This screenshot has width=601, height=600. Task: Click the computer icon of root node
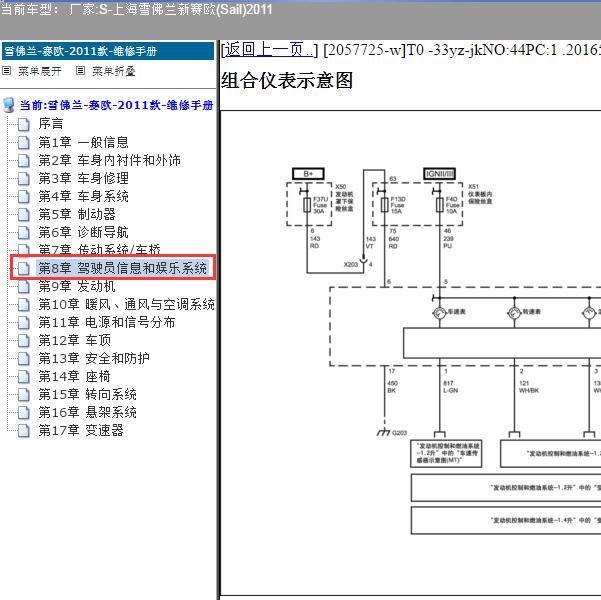(9, 105)
